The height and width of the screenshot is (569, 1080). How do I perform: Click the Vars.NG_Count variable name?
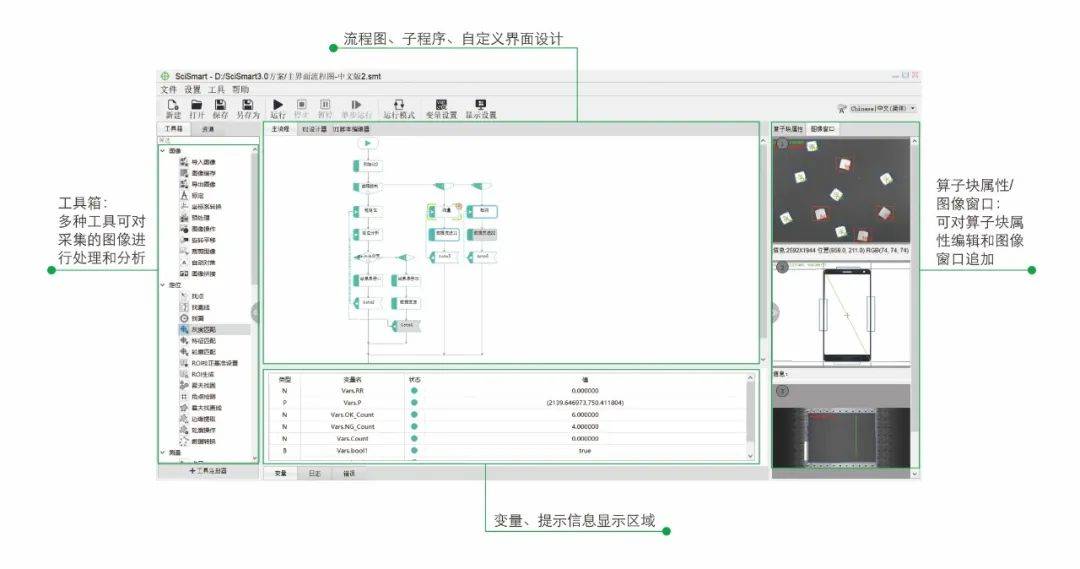pyautogui.click(x=352, y=426)
